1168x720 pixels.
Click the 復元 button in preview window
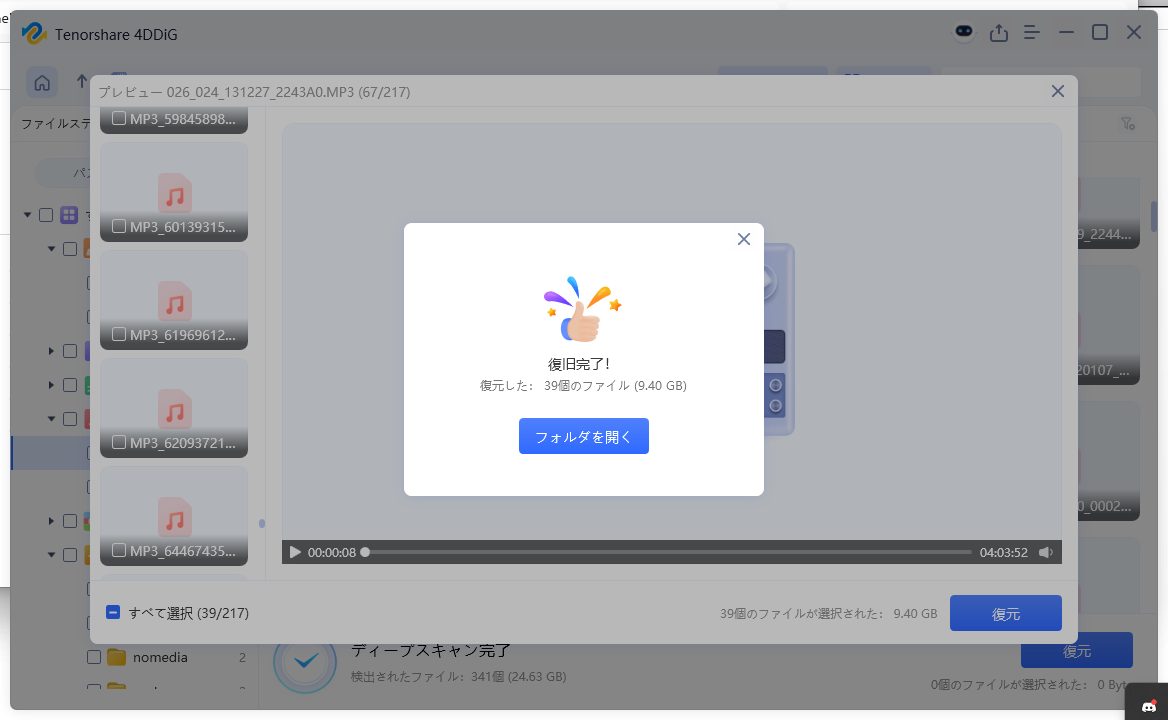coord(1005,613)
